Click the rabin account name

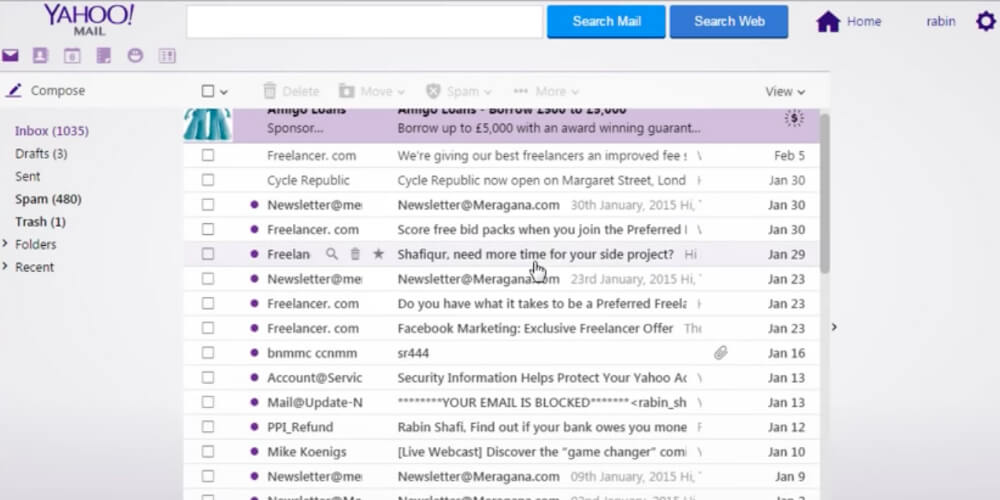click(x=941, y=21)
